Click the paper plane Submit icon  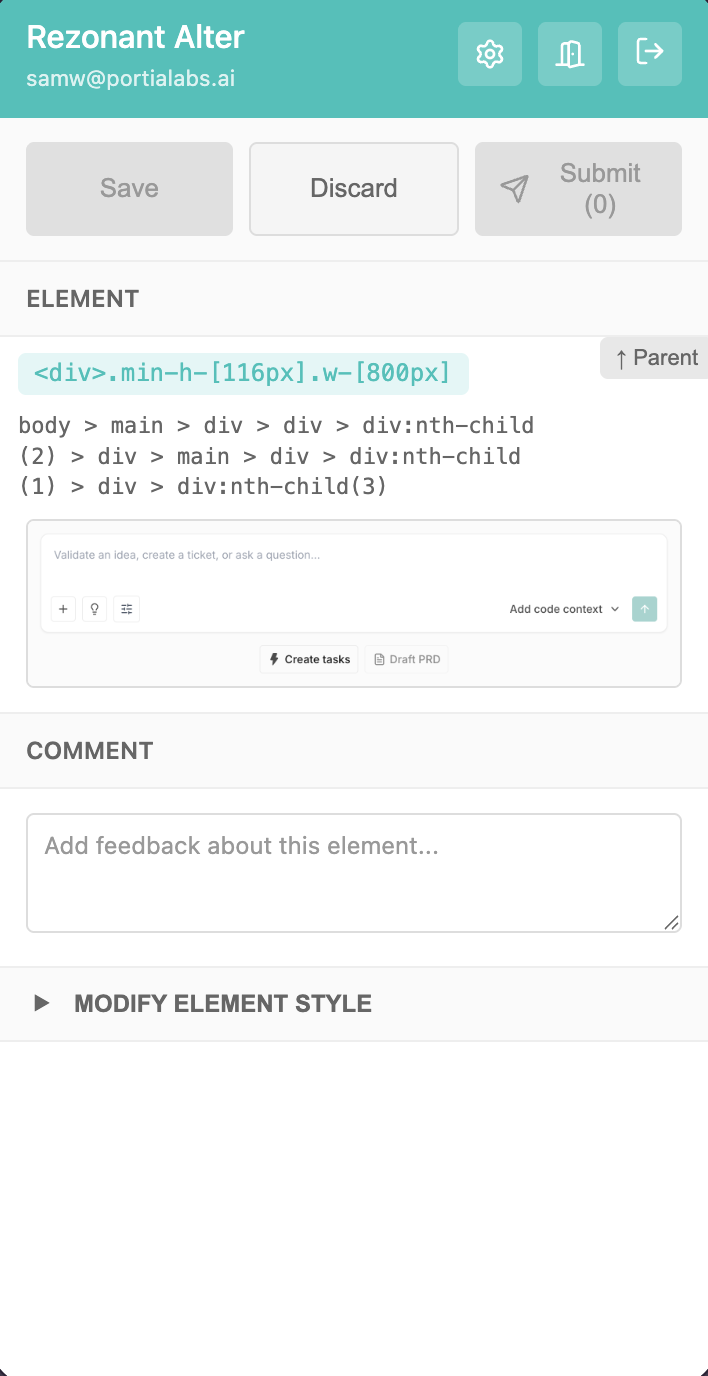[x=514, y=189]
